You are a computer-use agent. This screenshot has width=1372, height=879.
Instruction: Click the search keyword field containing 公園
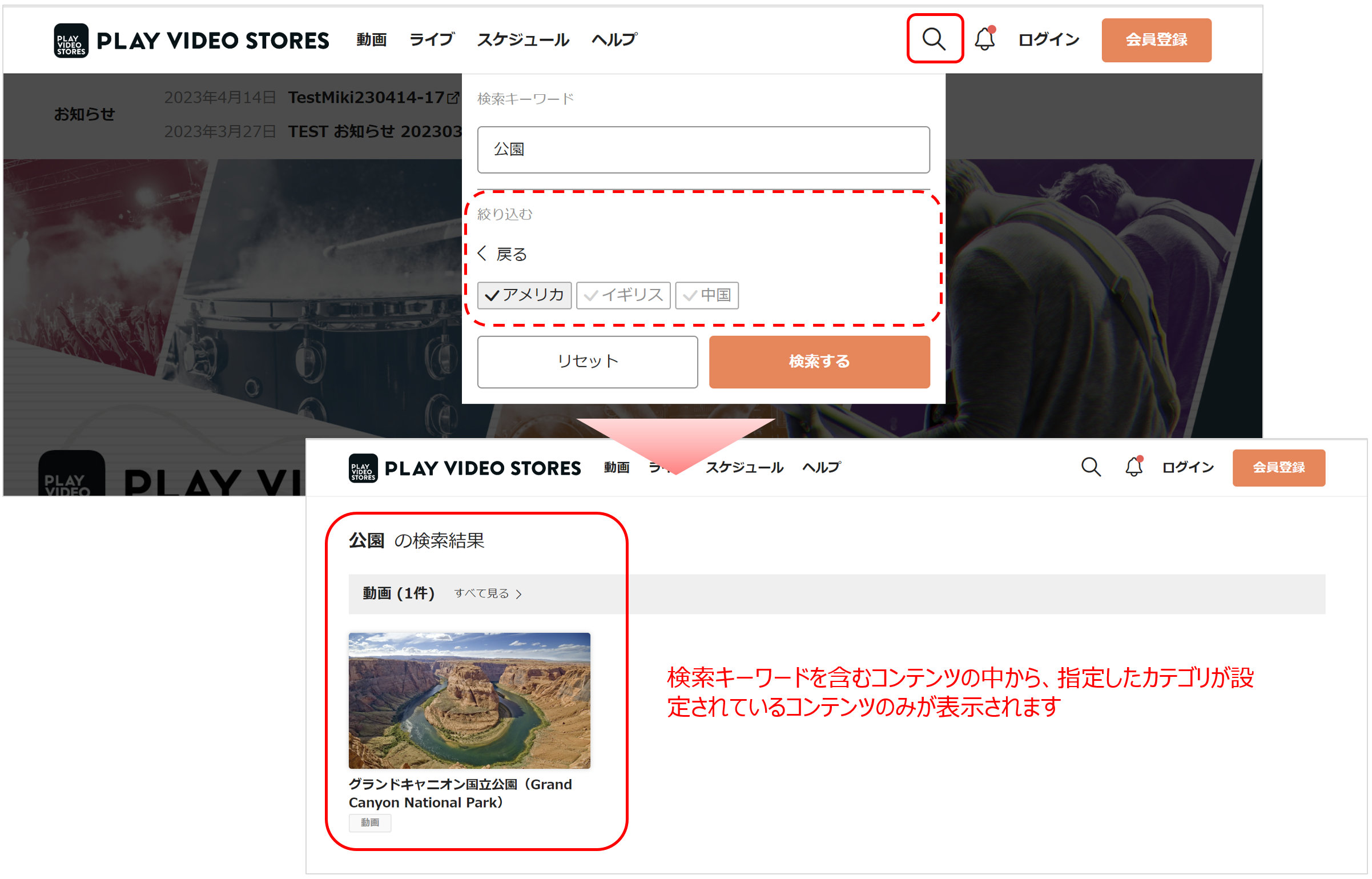703,149
